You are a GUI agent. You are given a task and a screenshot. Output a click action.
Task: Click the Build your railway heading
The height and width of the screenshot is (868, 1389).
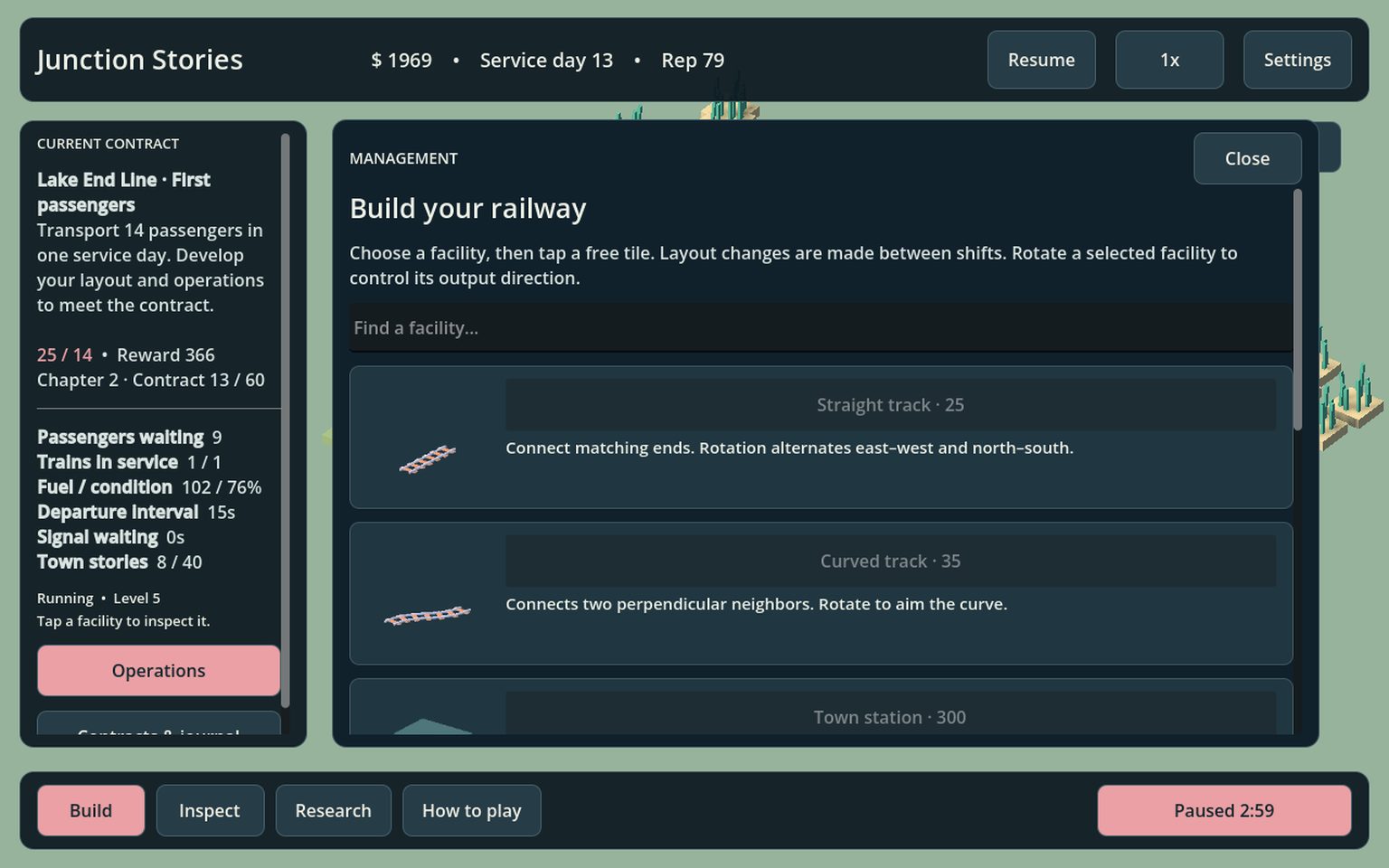468,209
